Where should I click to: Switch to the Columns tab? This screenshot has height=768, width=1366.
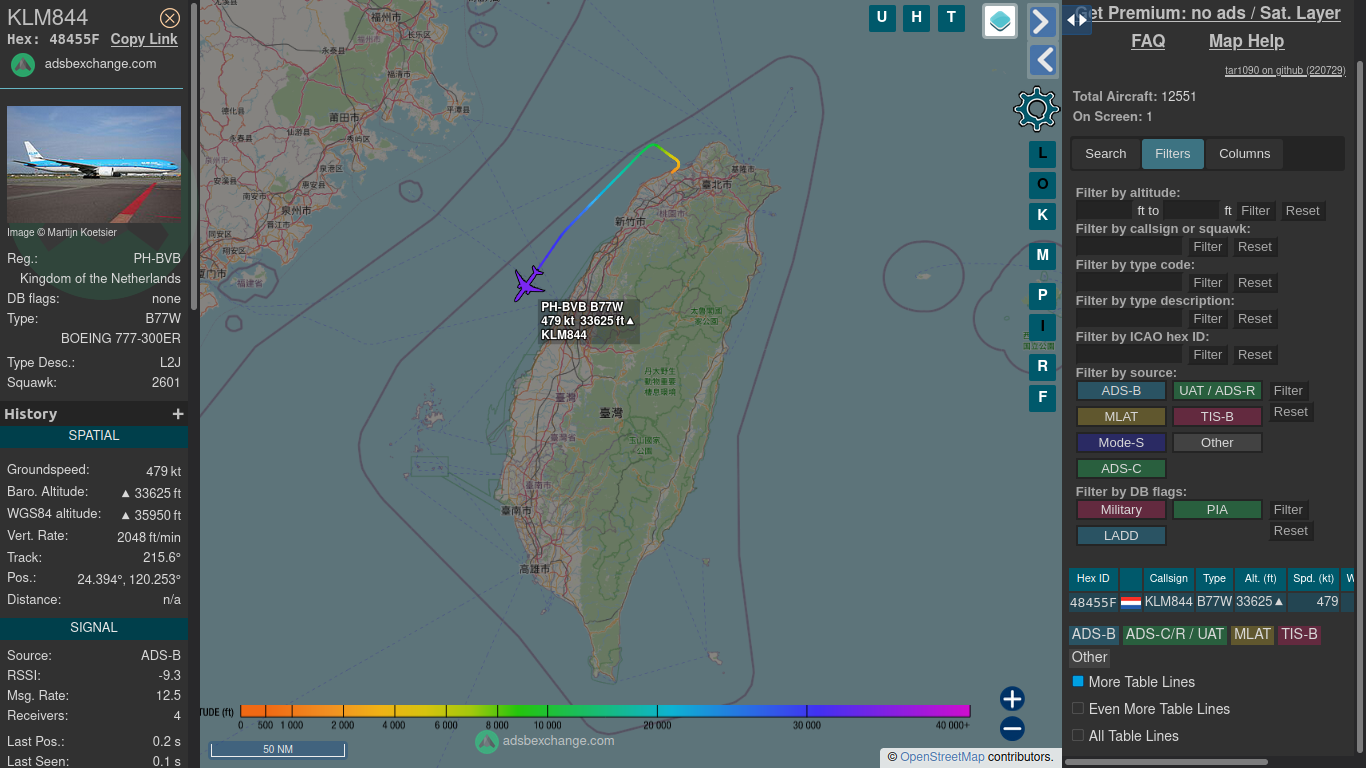[x=1244, y=154]
